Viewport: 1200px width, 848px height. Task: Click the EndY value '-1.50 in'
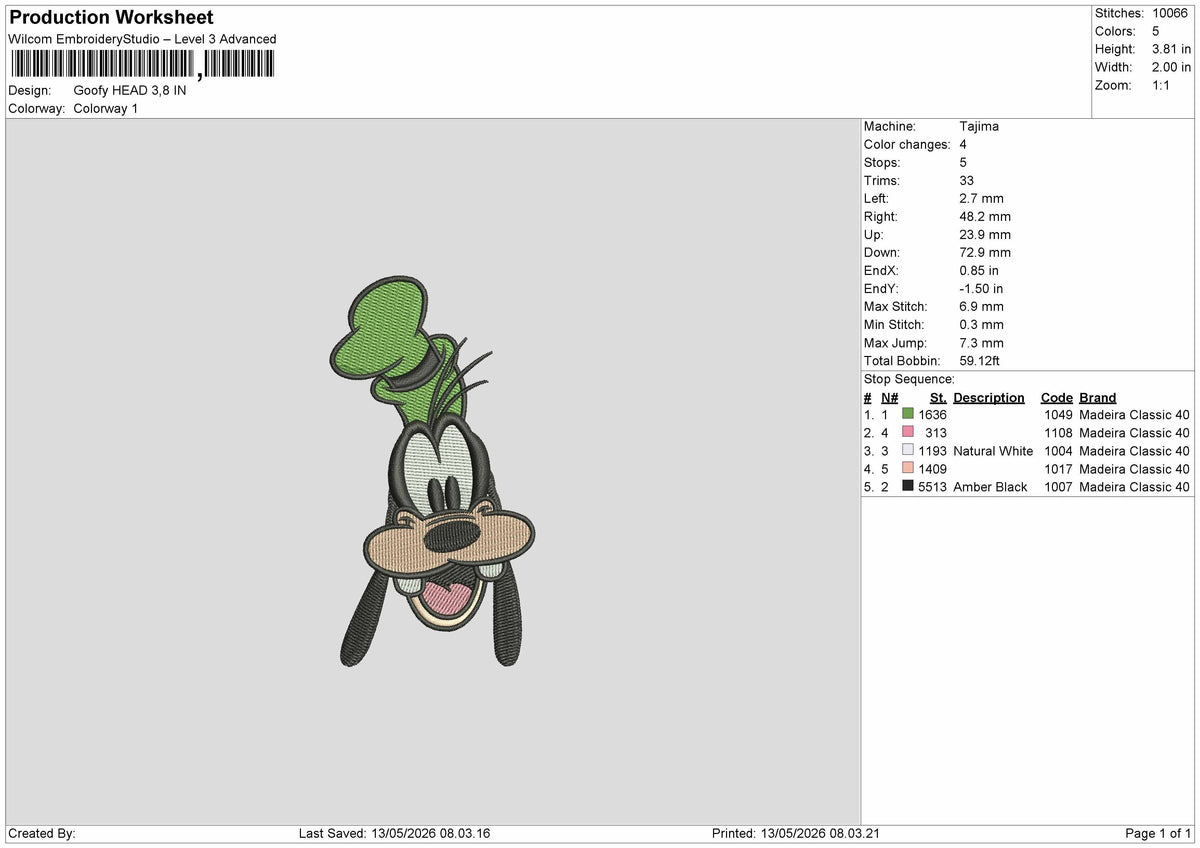[x=981, y=288]
